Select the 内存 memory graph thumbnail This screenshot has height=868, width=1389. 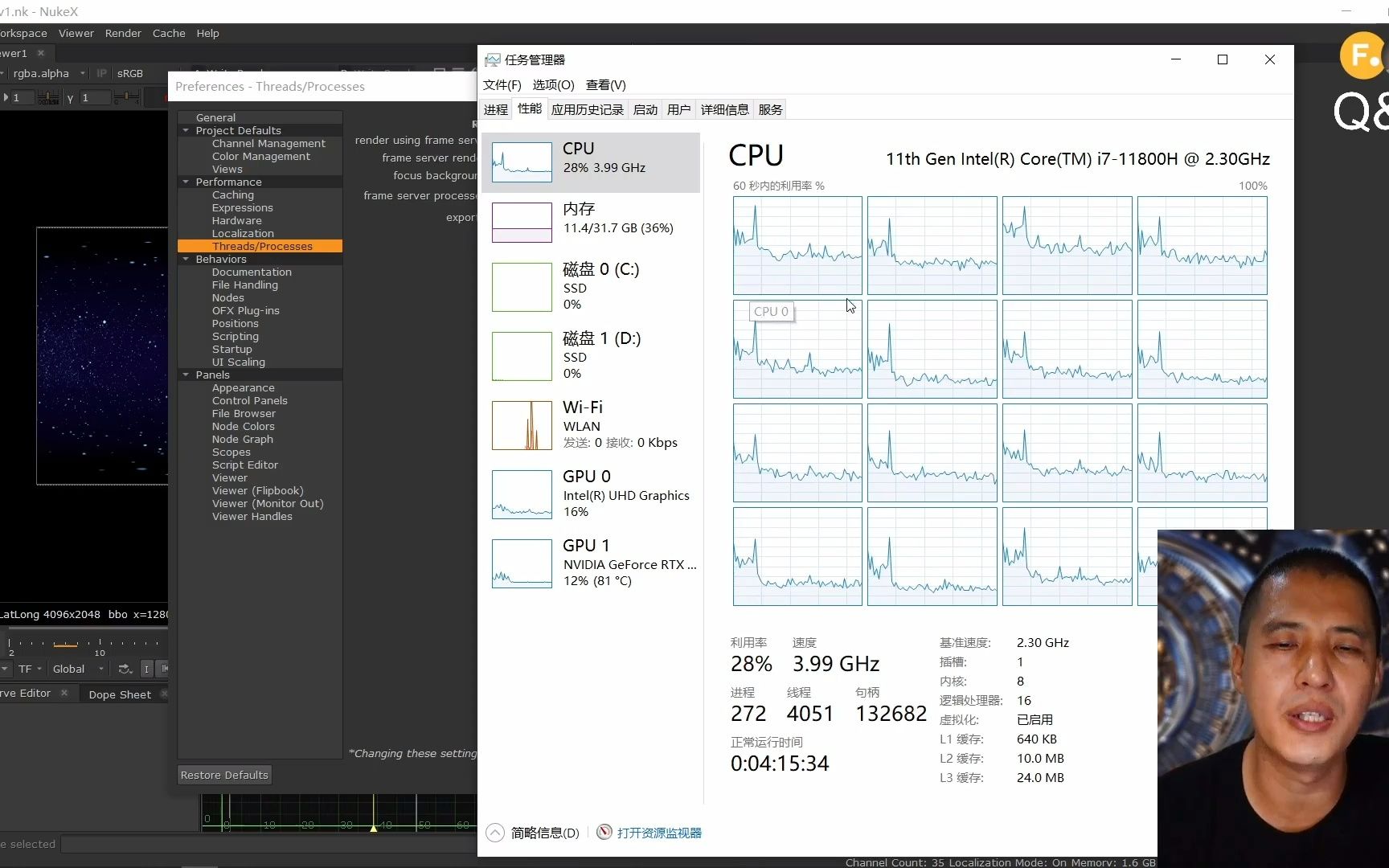522,222
